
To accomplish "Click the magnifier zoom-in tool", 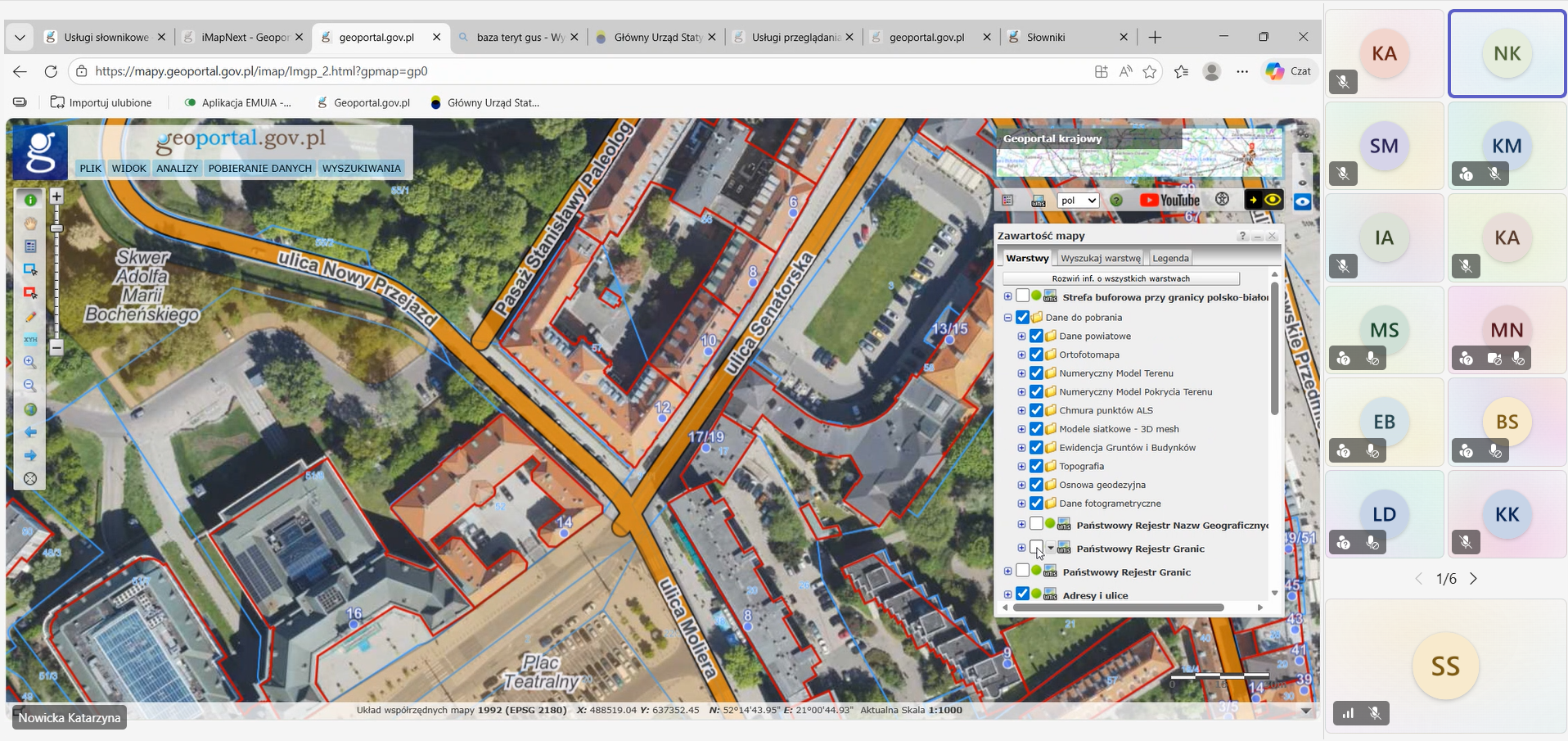I will 30,362.
